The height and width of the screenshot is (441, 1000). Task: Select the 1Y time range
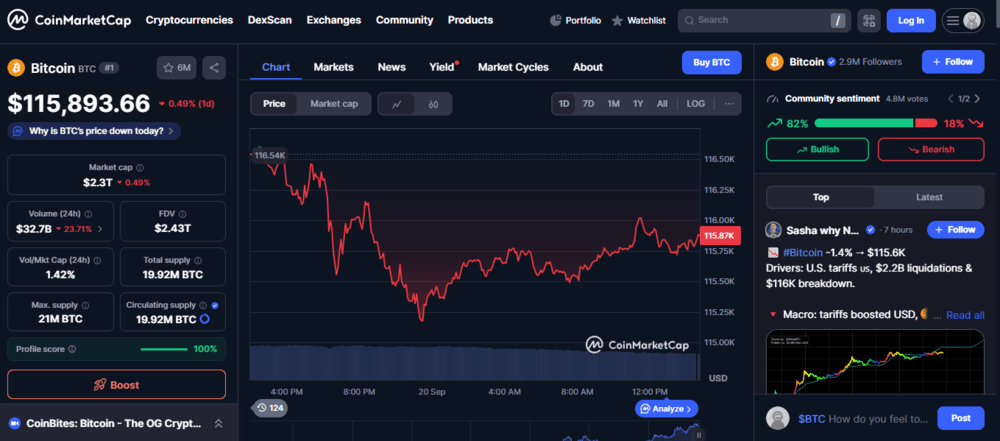(x=638, y=103)
